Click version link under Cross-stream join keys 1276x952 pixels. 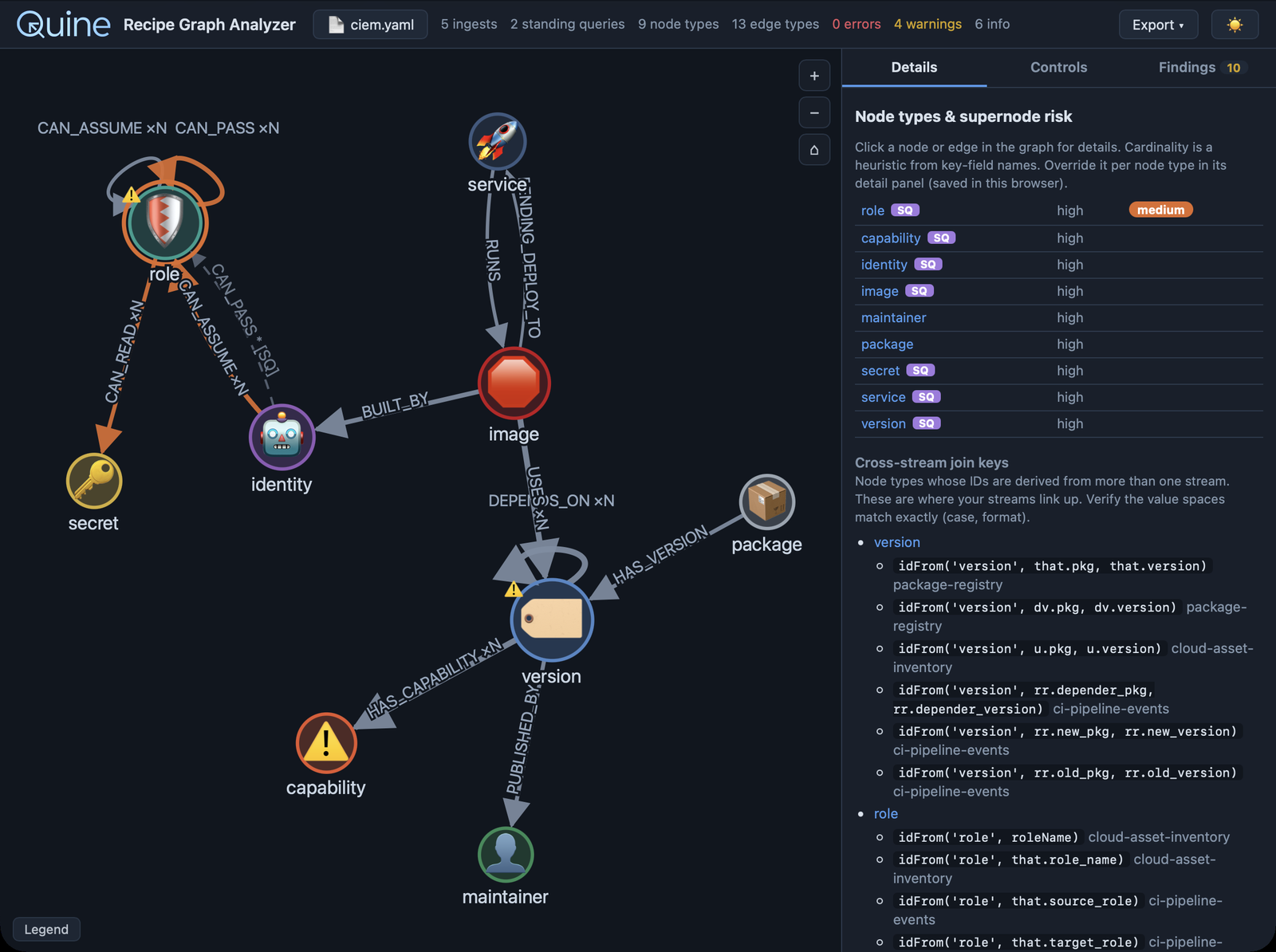pos(897,542)
